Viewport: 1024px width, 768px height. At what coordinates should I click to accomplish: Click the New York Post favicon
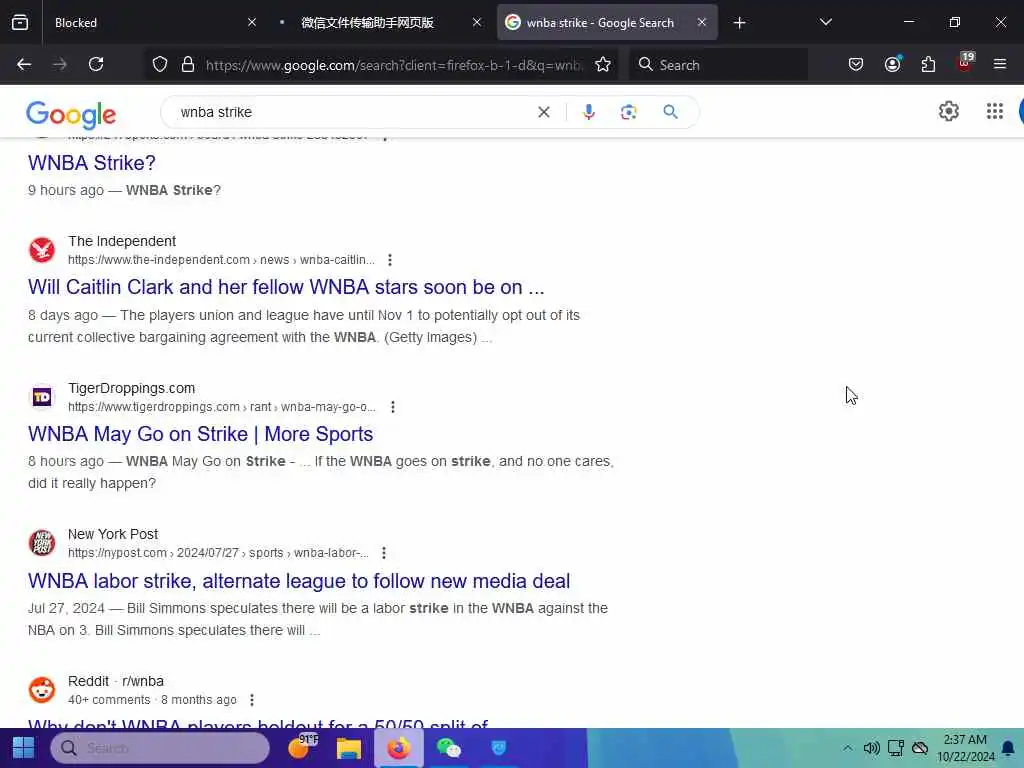coord(42,543)
